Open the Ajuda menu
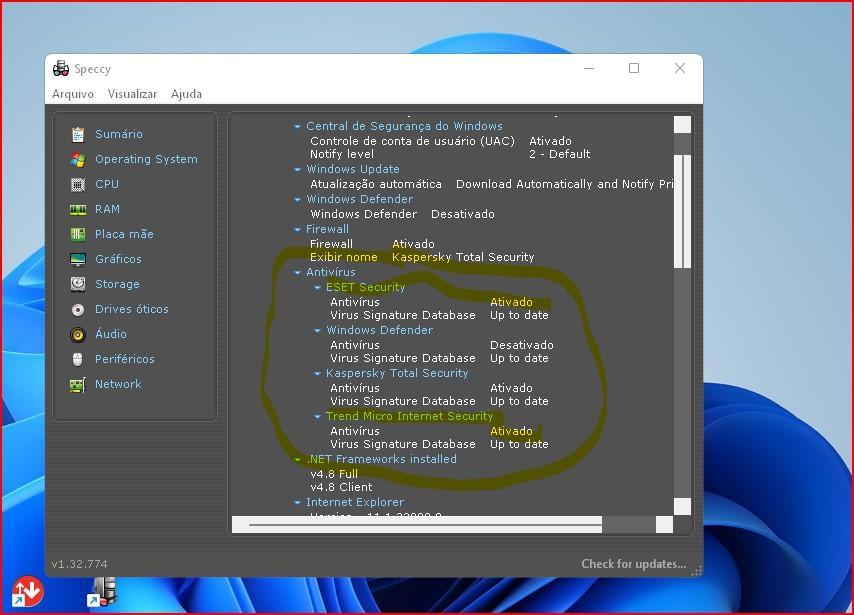Image resolution: width=854 pixels, height=615 pixels. pos(186,94)
